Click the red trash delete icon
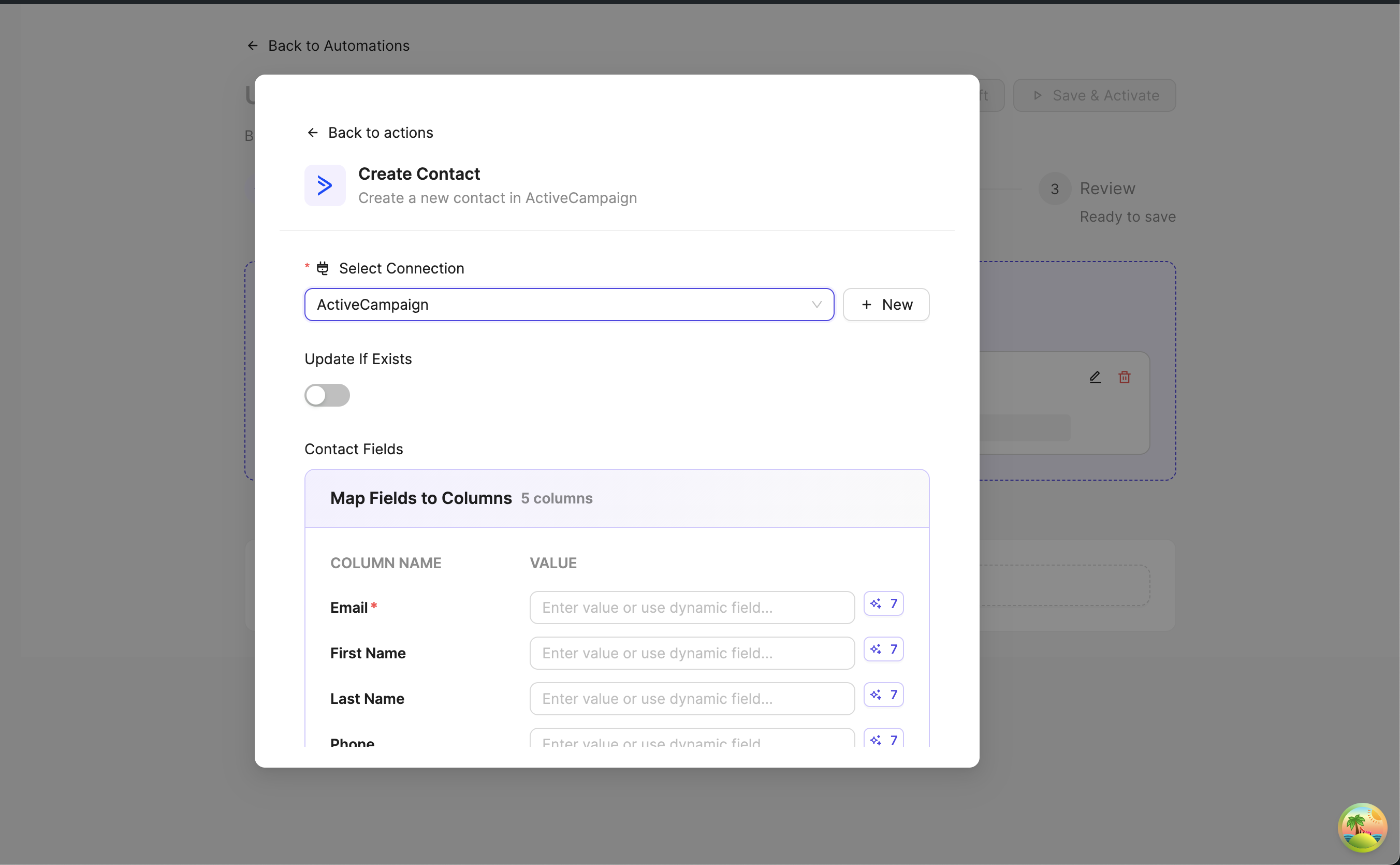This screenshot has height=865, width=1400. 1125,377
